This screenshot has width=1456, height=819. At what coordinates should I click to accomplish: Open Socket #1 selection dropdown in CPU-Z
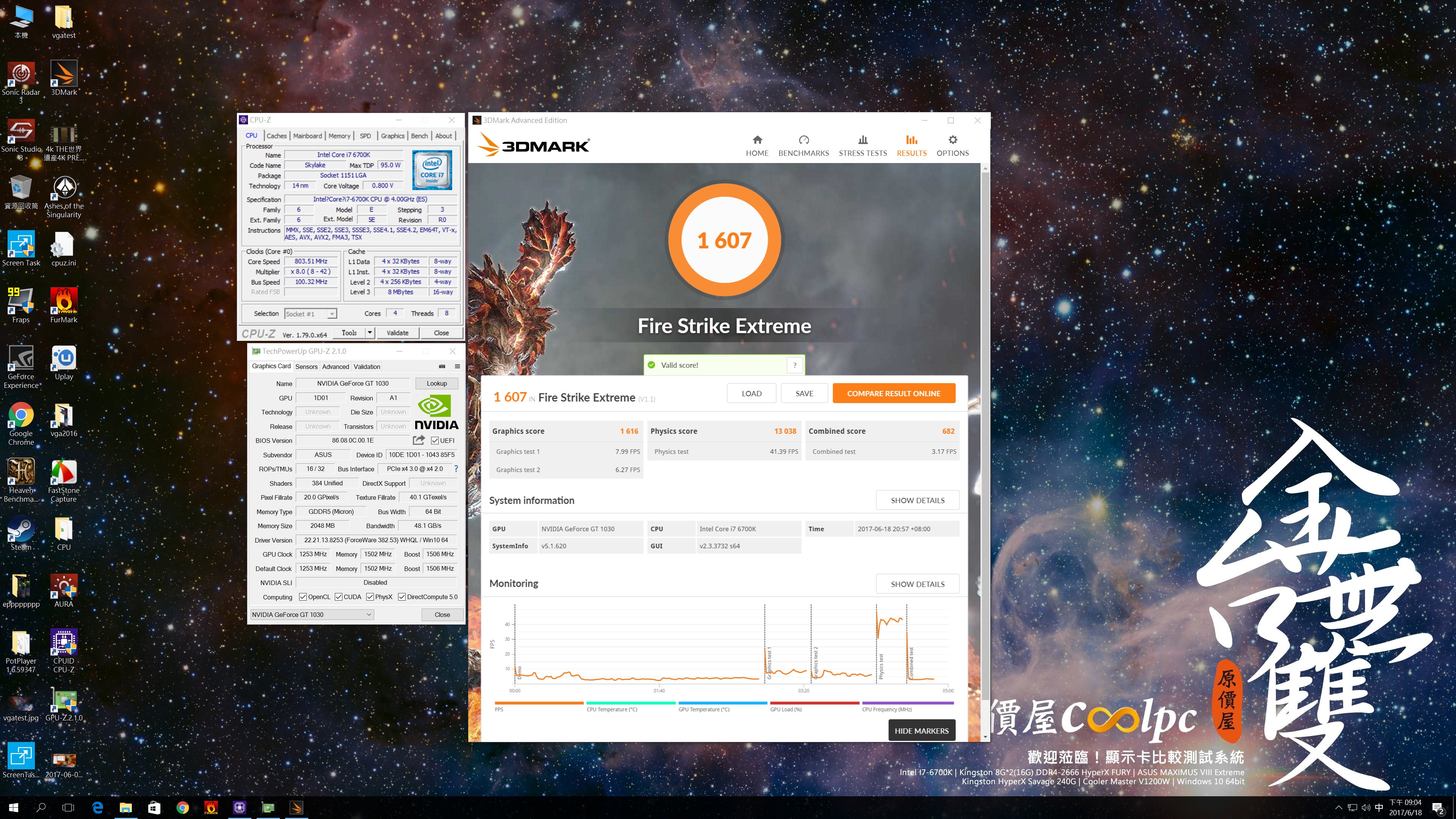click(x=310, y=314)
